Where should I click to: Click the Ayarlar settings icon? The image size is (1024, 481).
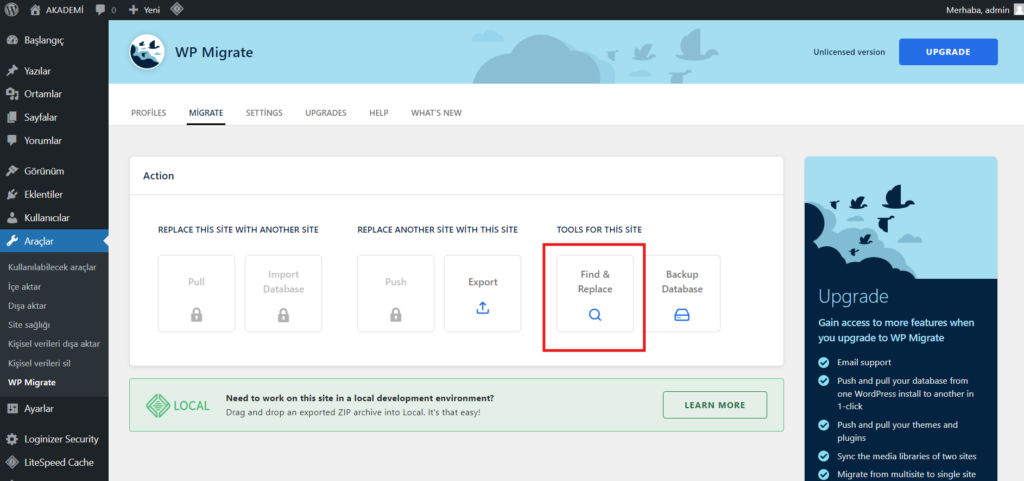tap(12, 409)
